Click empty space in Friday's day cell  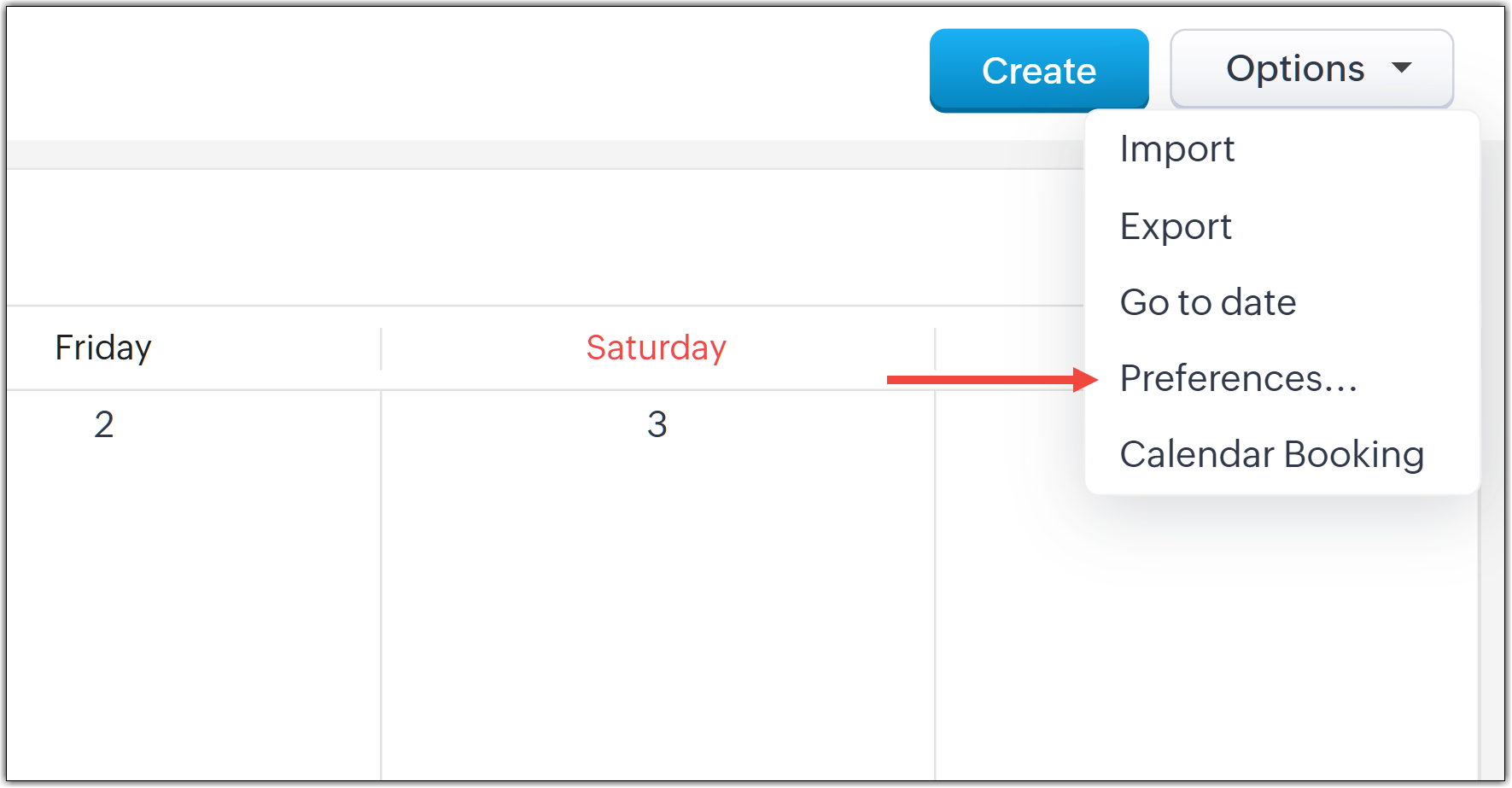pos(192,598)
